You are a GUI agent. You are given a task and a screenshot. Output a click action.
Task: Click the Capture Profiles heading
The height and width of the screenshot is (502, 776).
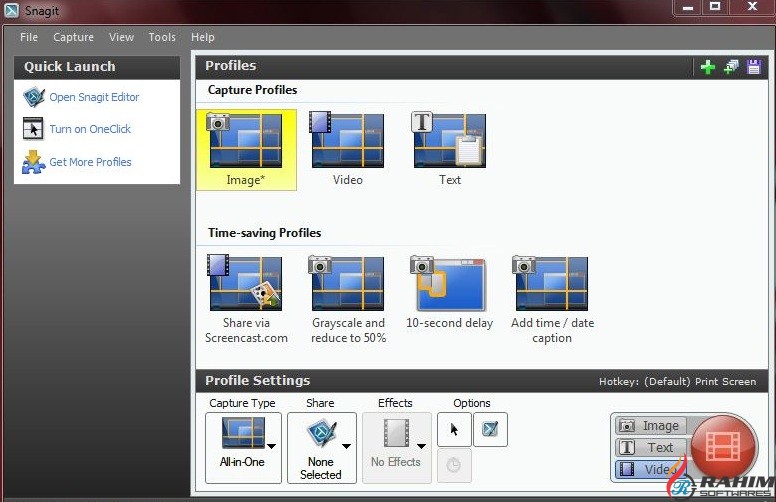click(252, 90)
